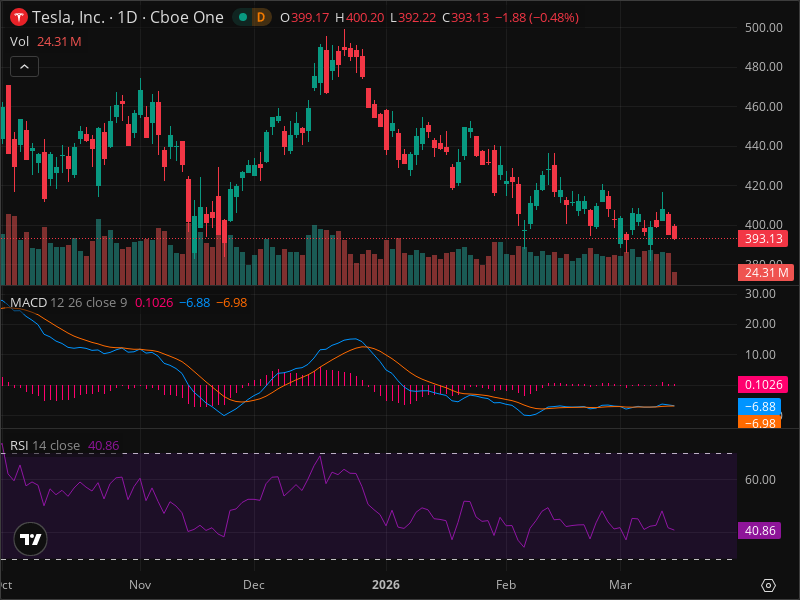
Task: Click the Dec label on time axis
Action: 254,585
